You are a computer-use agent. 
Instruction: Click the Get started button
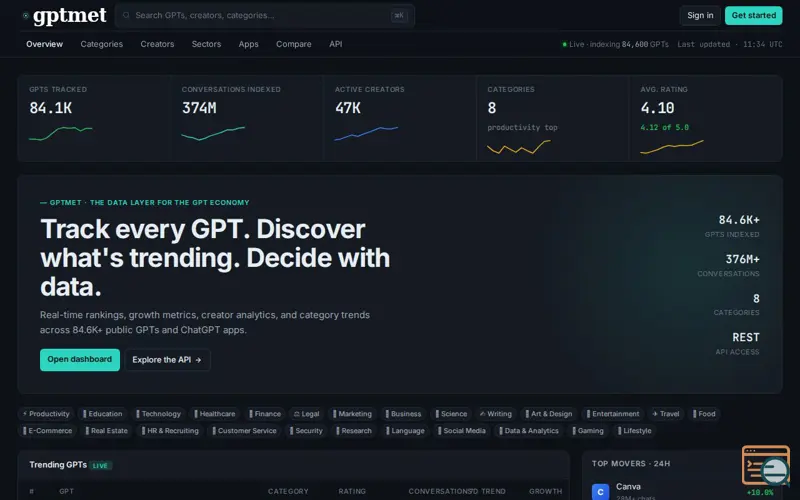coord(754,15)
